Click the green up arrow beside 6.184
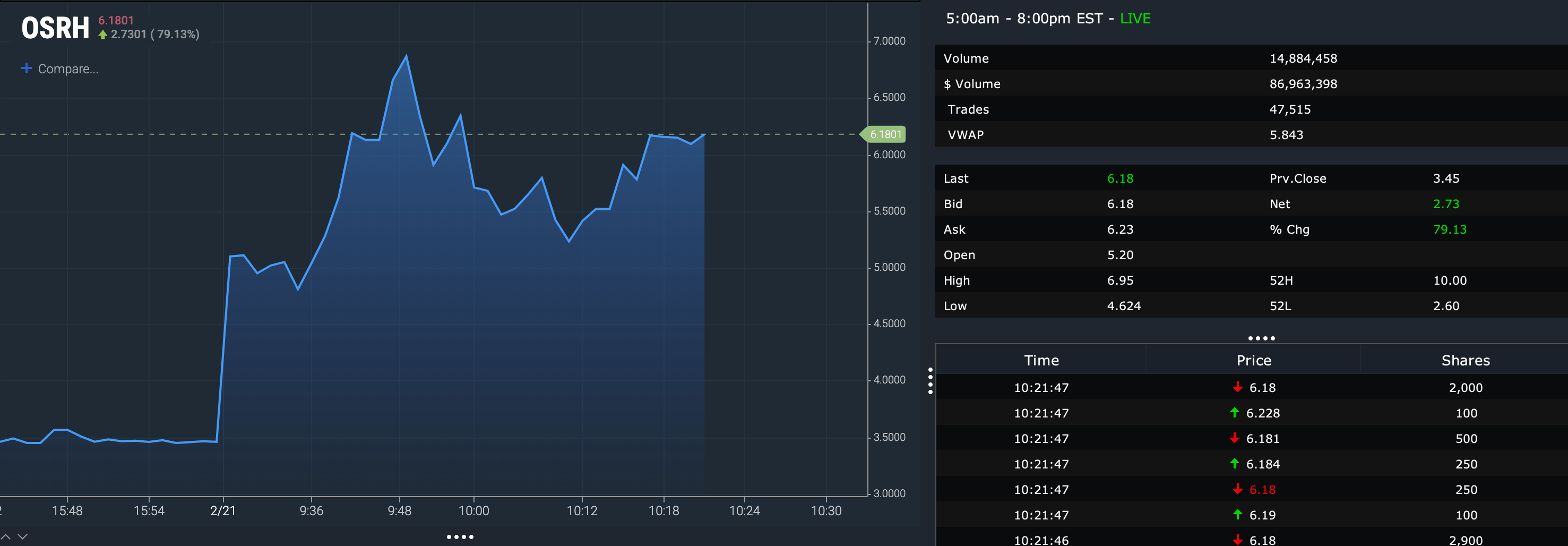Image resolution: width=1568 pixels, height=546 pixels. click(x=1235, y=464)
